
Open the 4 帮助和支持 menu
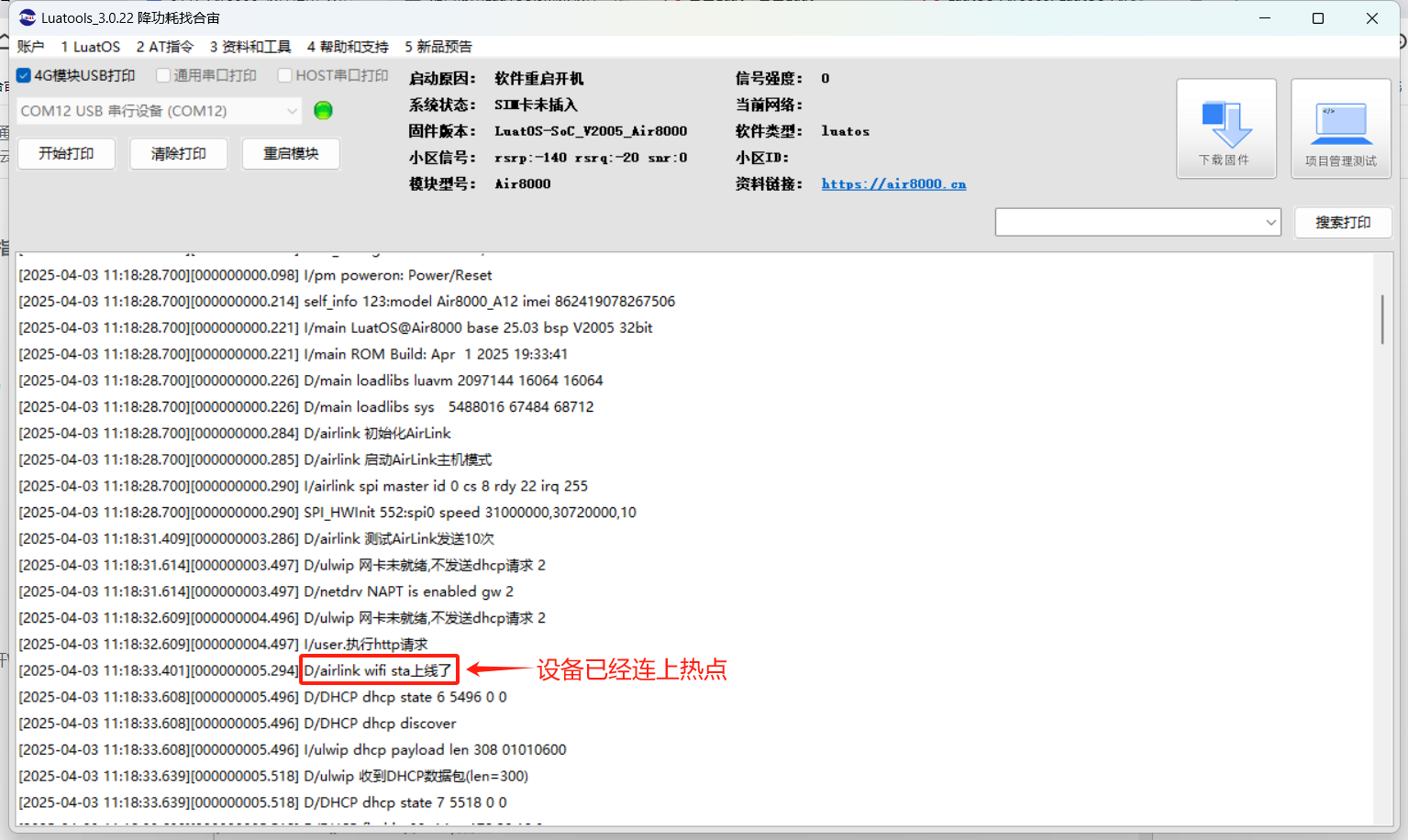coord(348,47)
